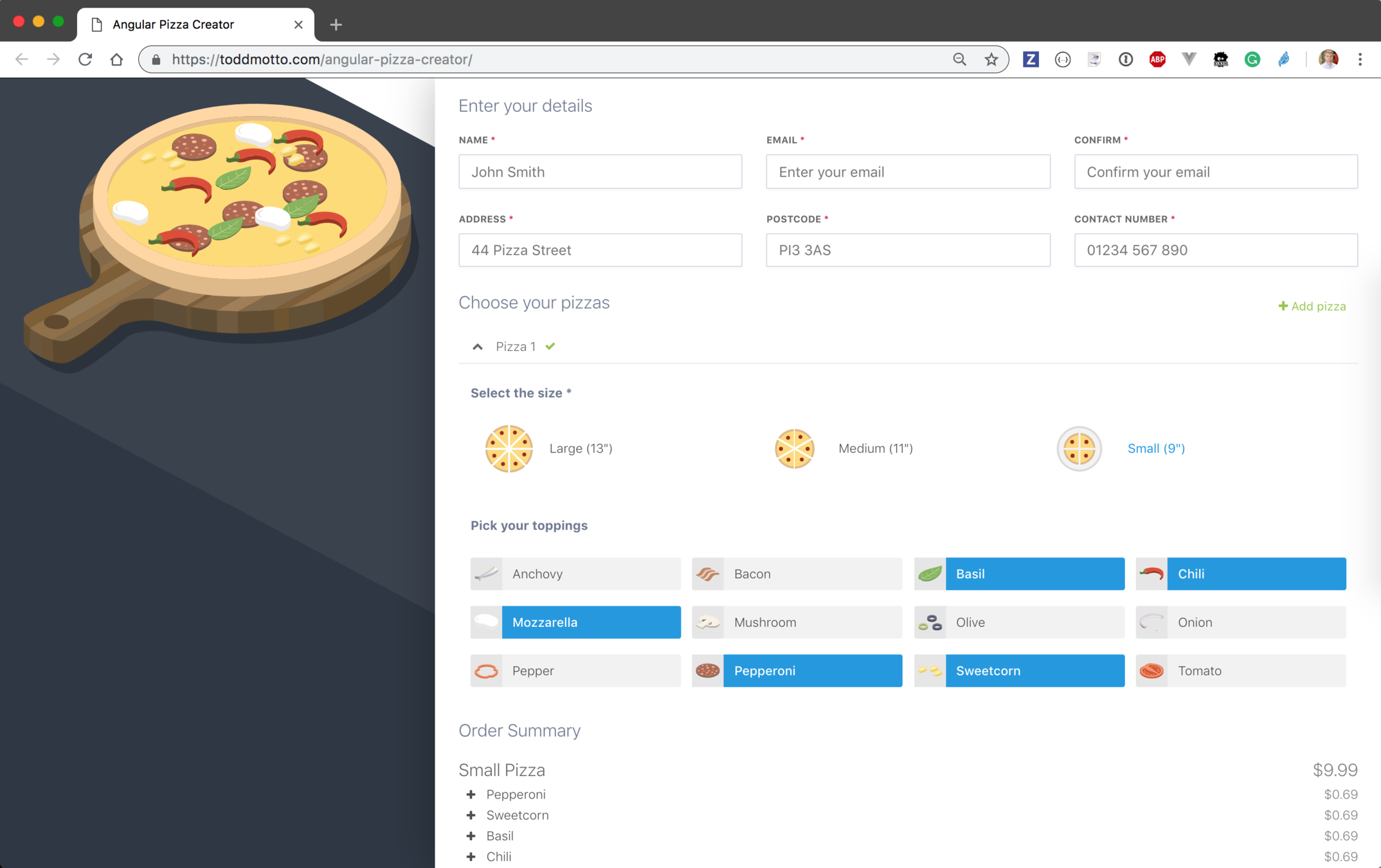
Task: Click the browser reload icon
Action: [85, 59]
